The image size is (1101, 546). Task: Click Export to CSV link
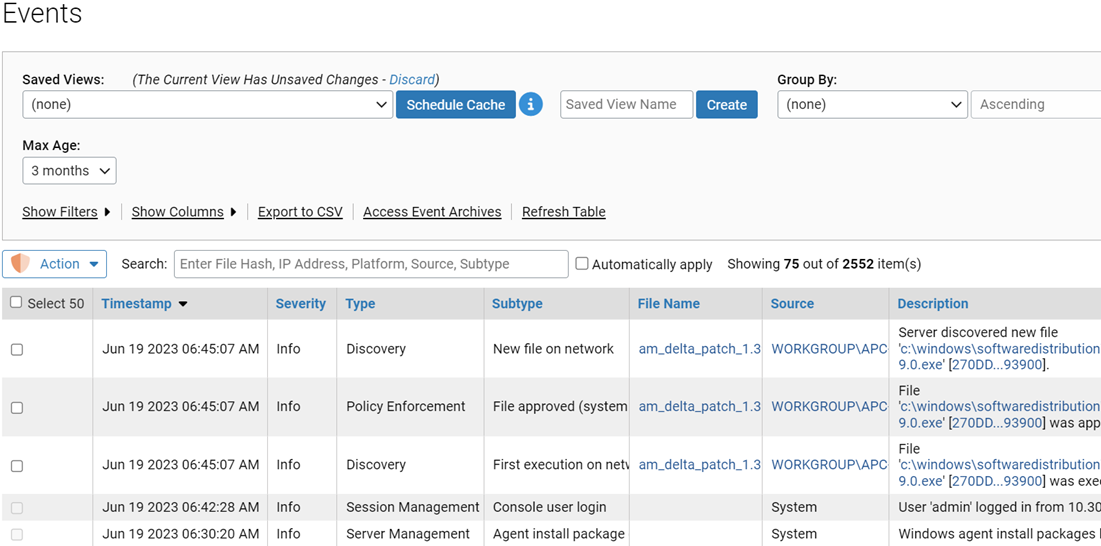300,212
